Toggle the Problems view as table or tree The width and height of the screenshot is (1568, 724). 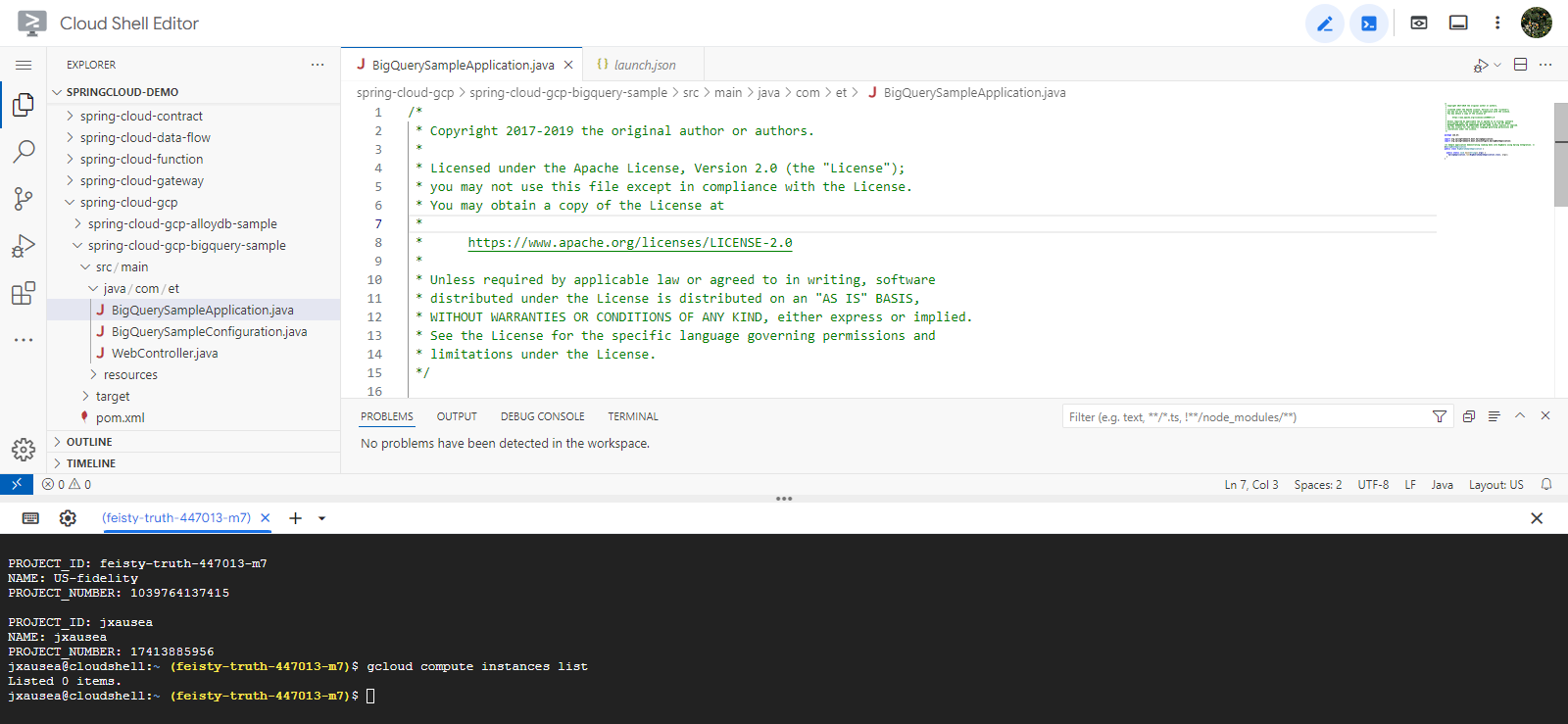click(1494, 416)
